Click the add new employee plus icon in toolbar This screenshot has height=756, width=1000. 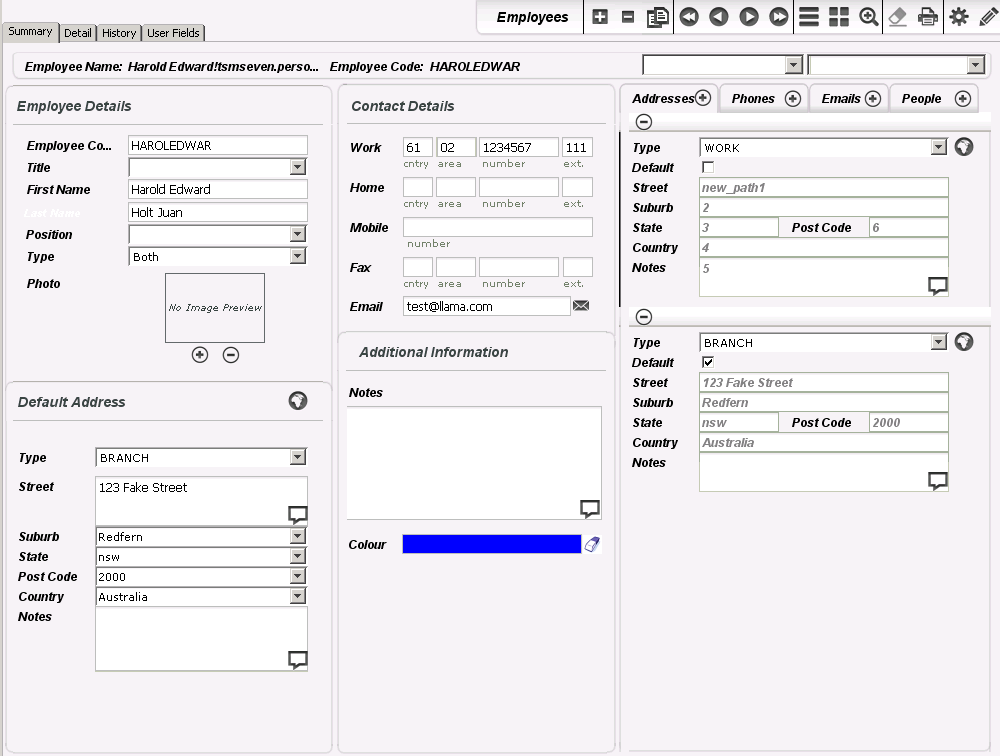point(600,17)
